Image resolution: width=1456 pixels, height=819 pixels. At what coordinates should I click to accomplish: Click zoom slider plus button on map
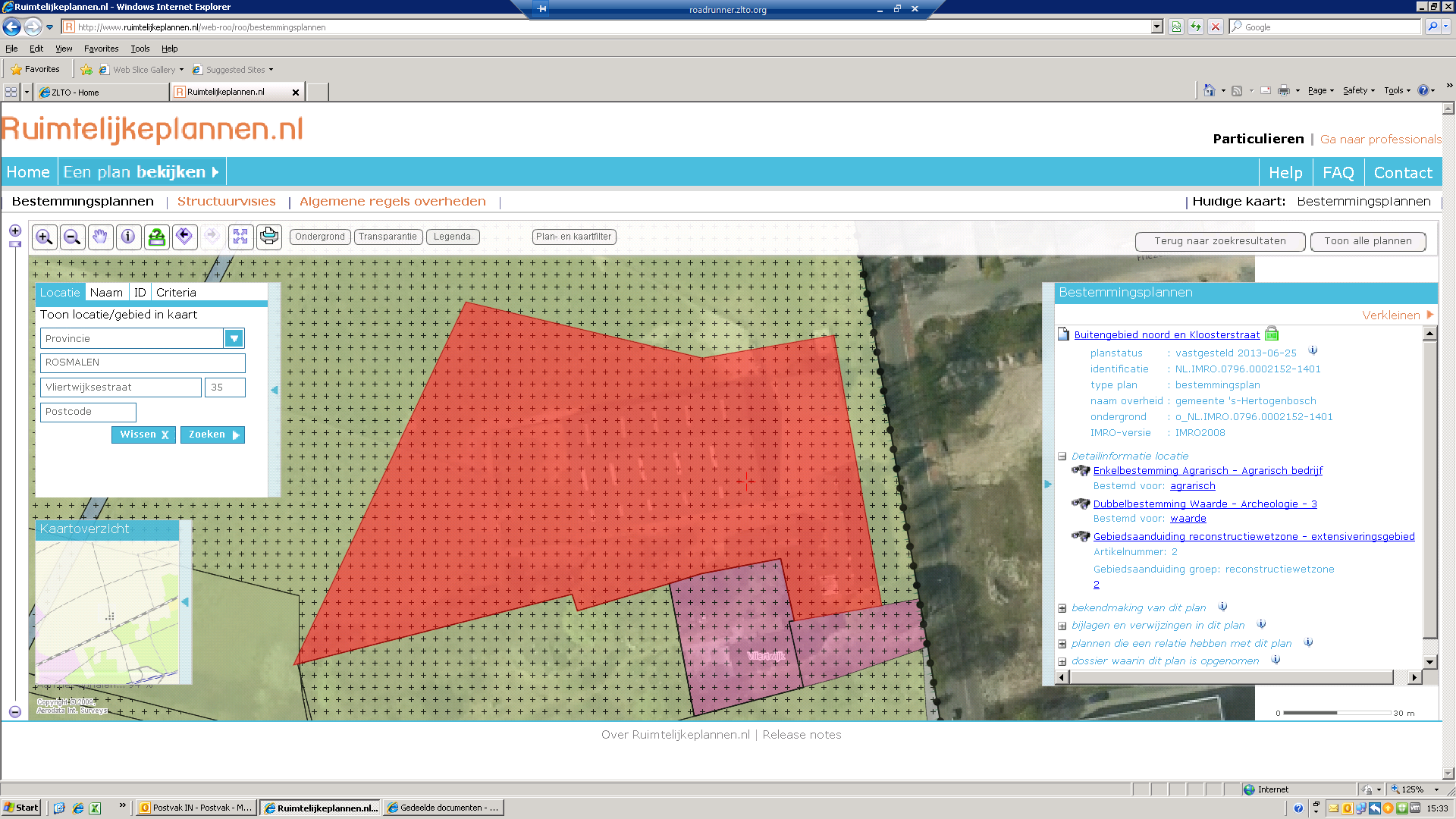(x=15, y=231)
